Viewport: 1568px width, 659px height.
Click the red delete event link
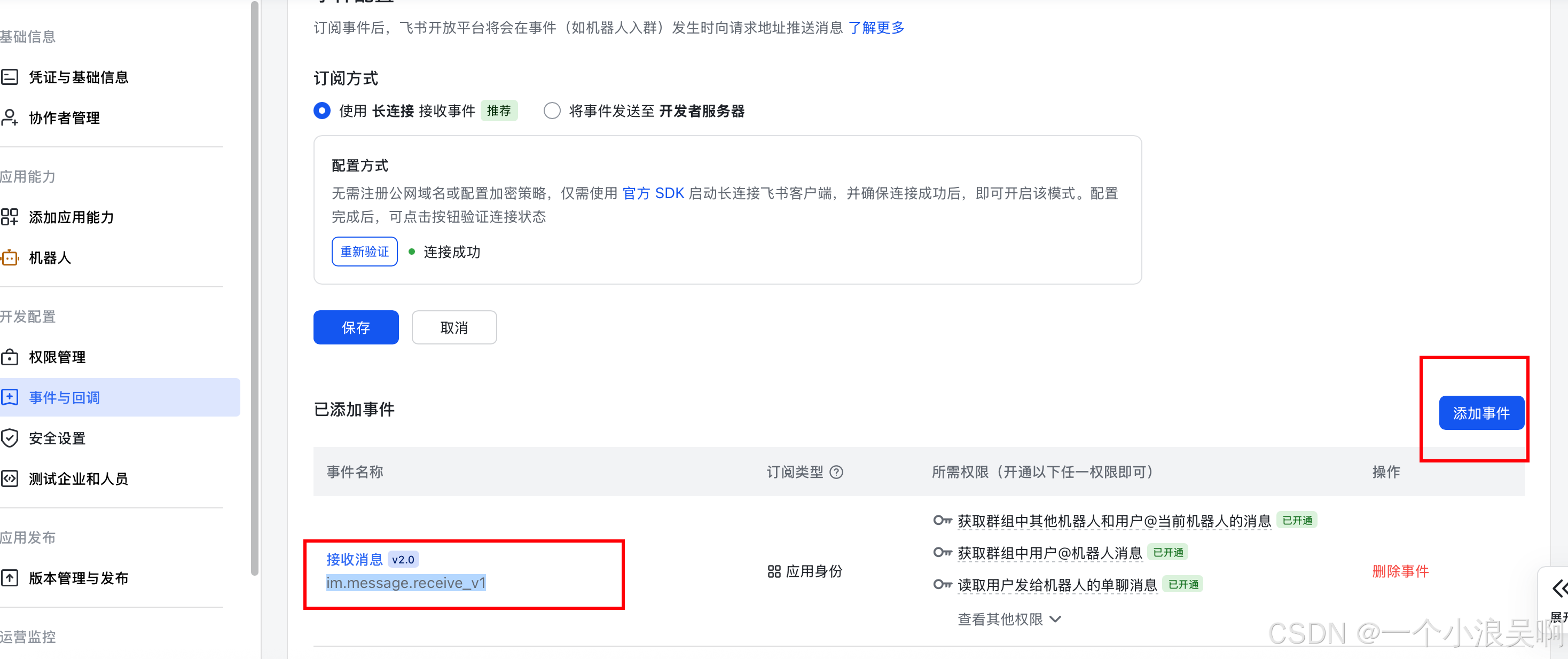(x=1400, y=571)
